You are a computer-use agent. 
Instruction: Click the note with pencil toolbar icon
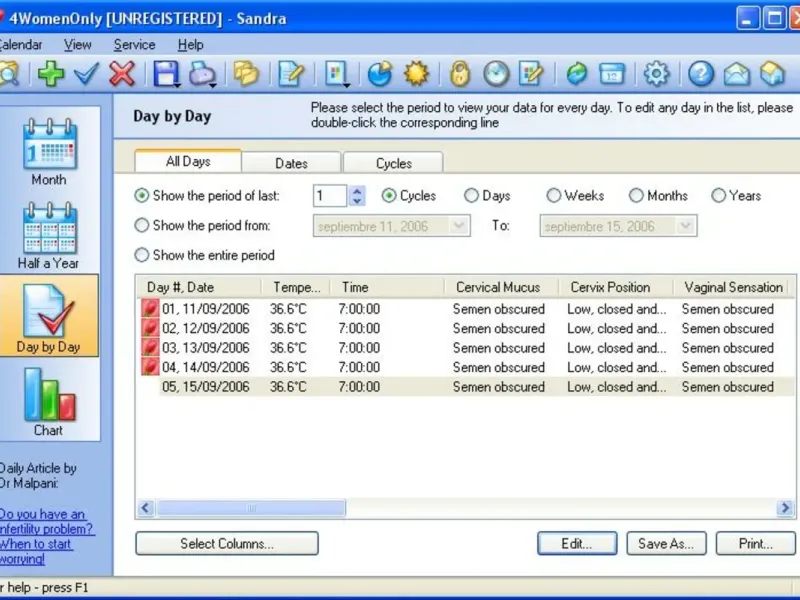tap(291, 74)
